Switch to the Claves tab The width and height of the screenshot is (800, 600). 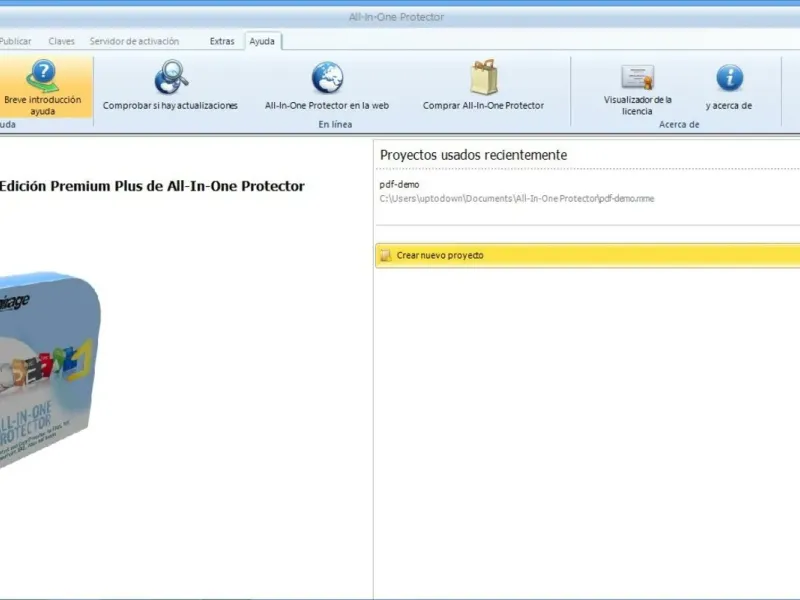click(x=61, y=41)
